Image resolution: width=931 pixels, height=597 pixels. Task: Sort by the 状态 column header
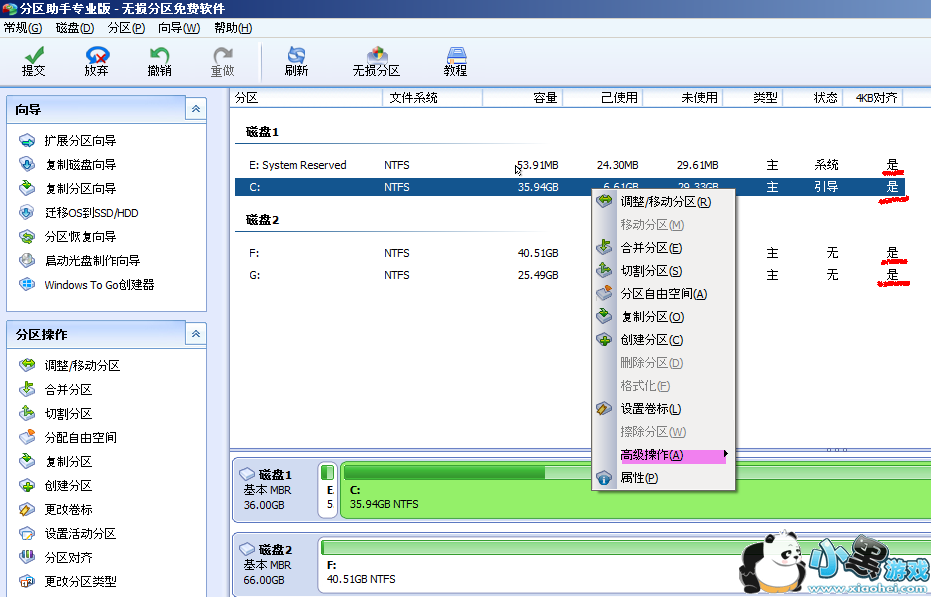tap(813, 98)
